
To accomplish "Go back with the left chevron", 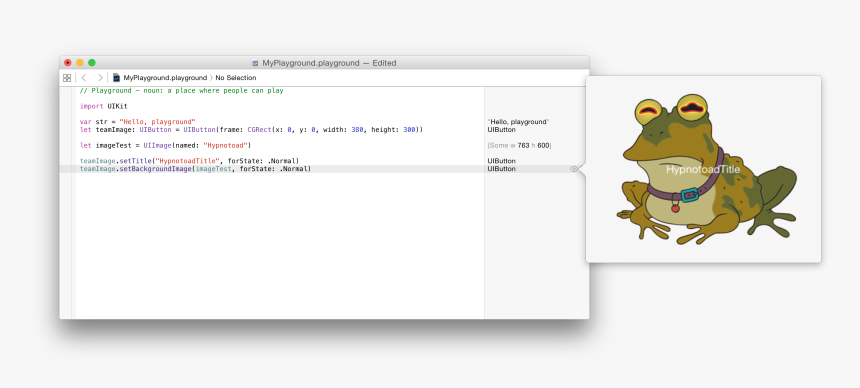I will 83,78.
